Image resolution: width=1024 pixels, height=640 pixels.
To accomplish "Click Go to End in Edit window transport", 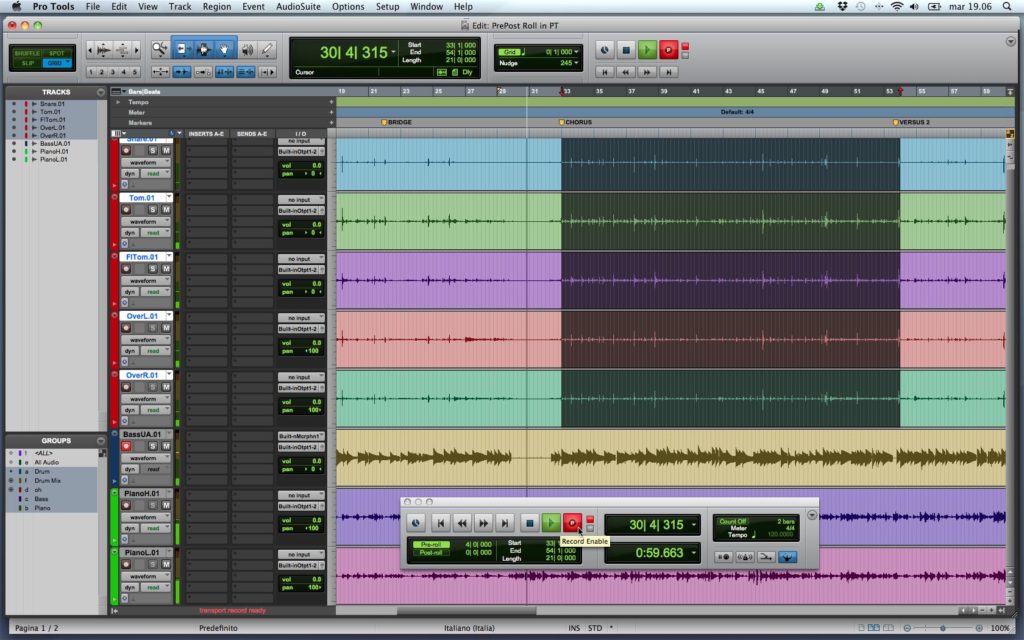I will [668, 72].
